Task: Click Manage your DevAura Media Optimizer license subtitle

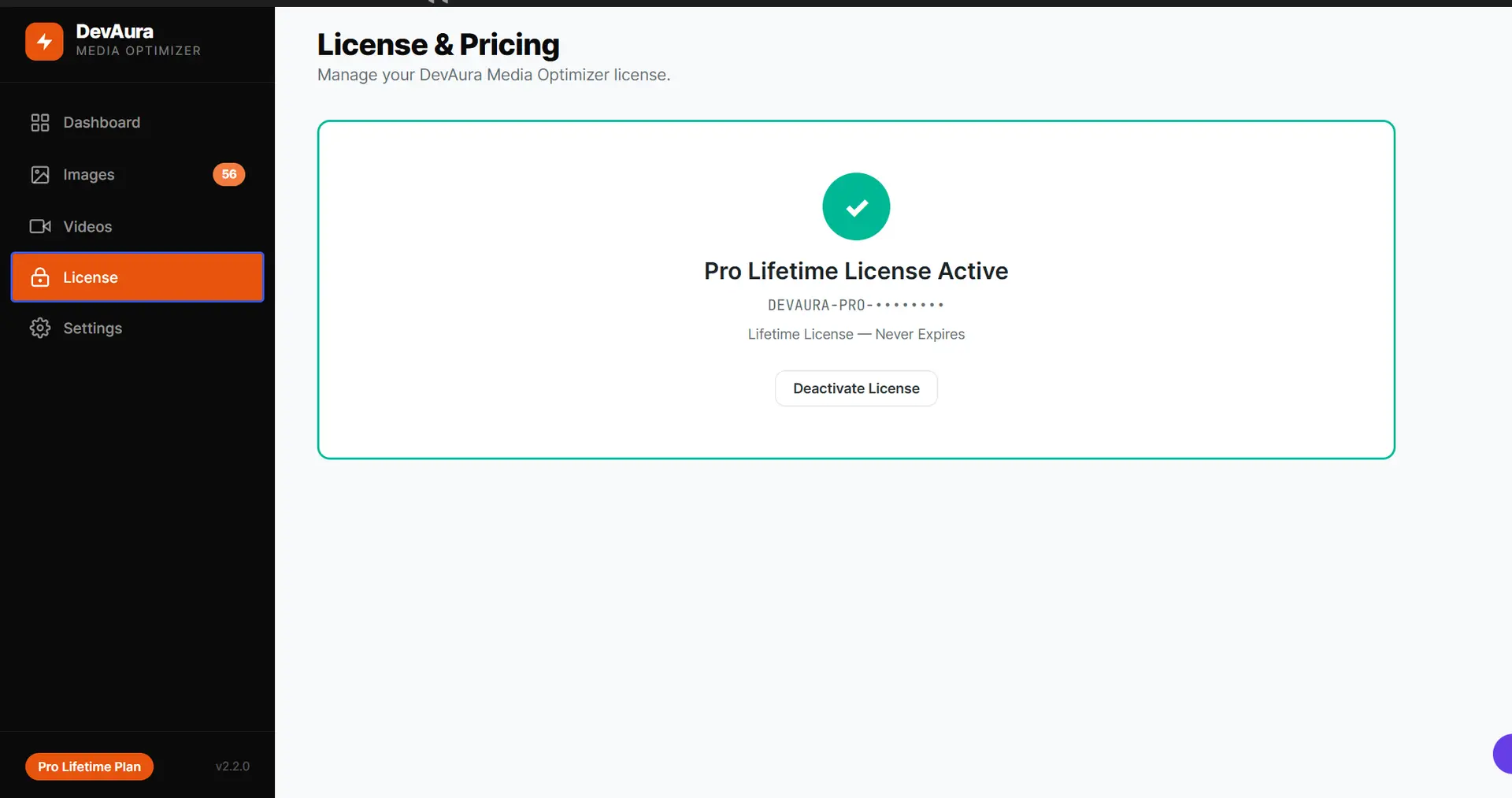Action: point(494,75)
